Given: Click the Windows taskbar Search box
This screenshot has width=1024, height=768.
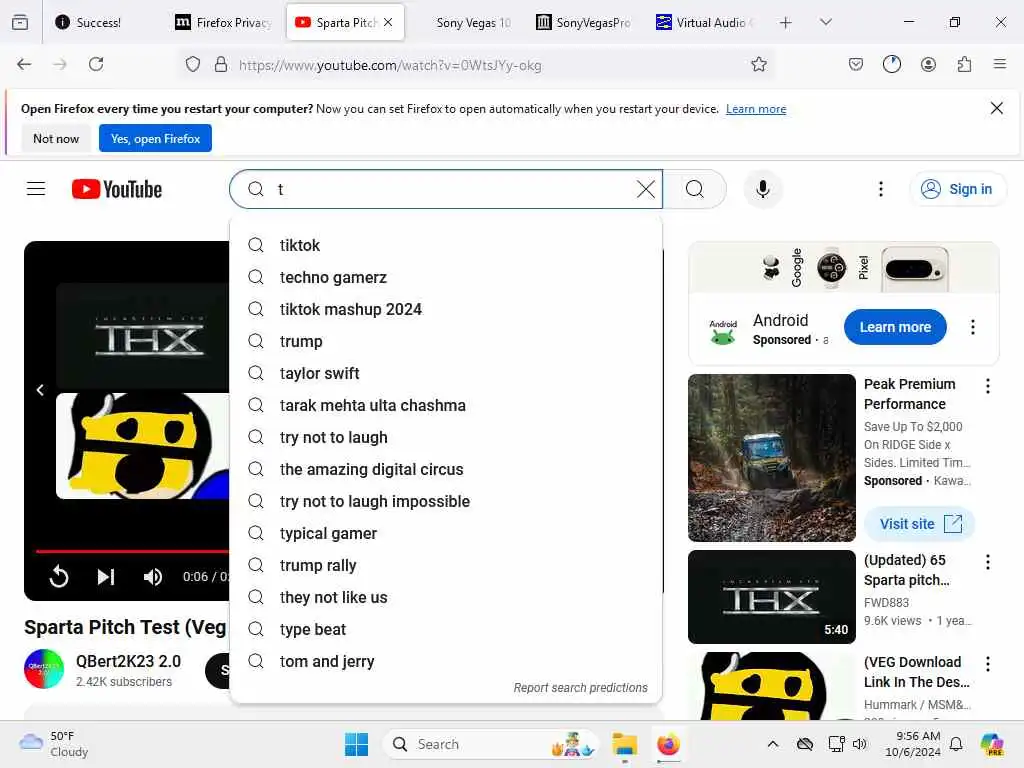Looking at the screenshot, I should point(490,744).
